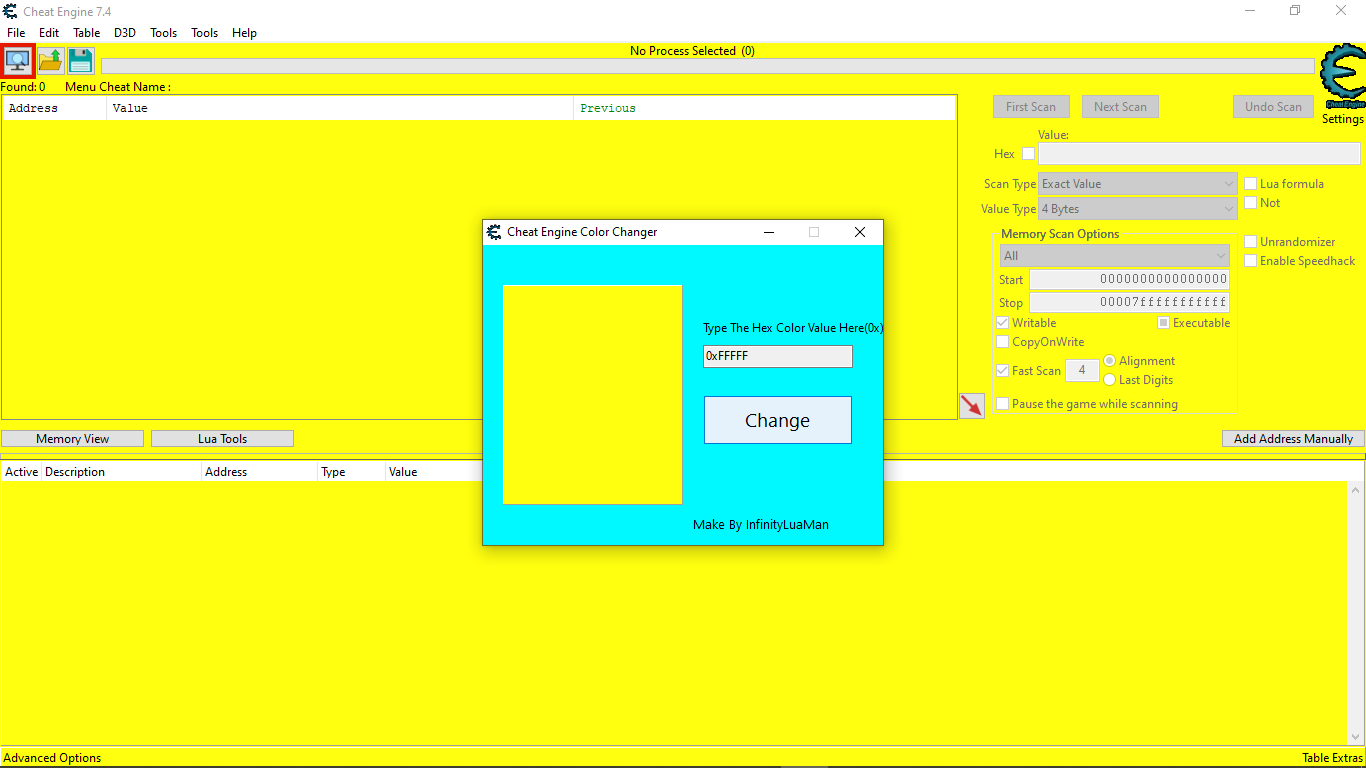Toggle the Hex checkbox
This screenshot has width=1366, height=768.
(x=1028, y=154)
